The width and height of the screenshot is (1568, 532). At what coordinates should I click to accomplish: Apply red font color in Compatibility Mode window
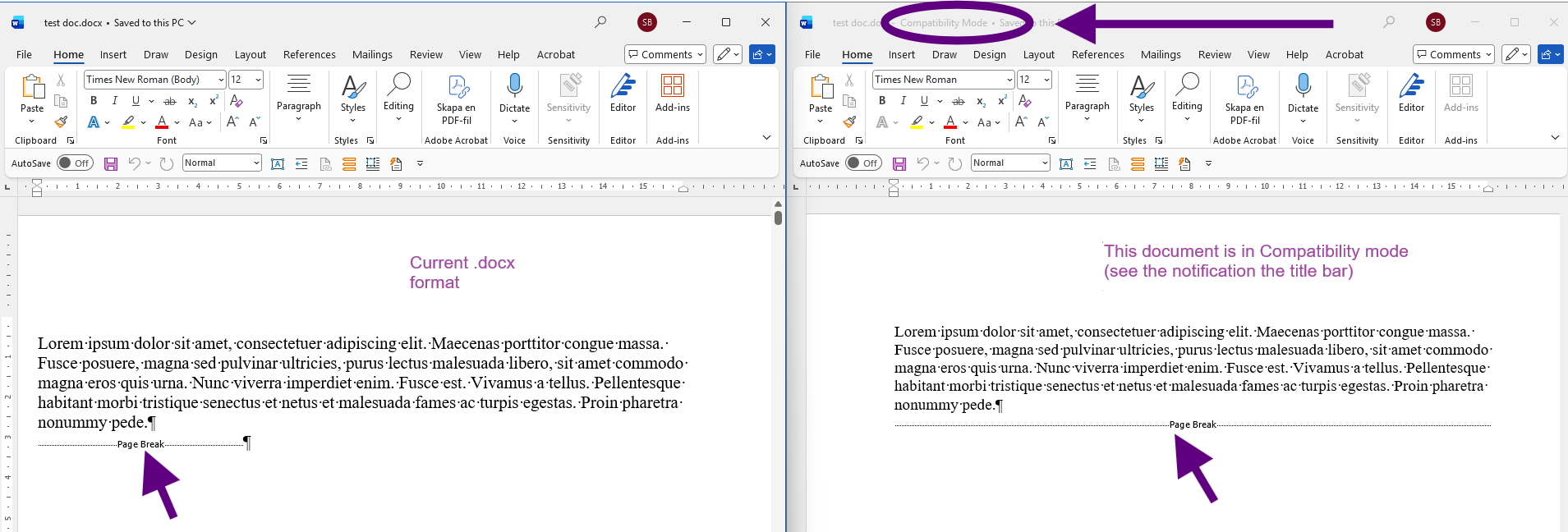point(950,122)
